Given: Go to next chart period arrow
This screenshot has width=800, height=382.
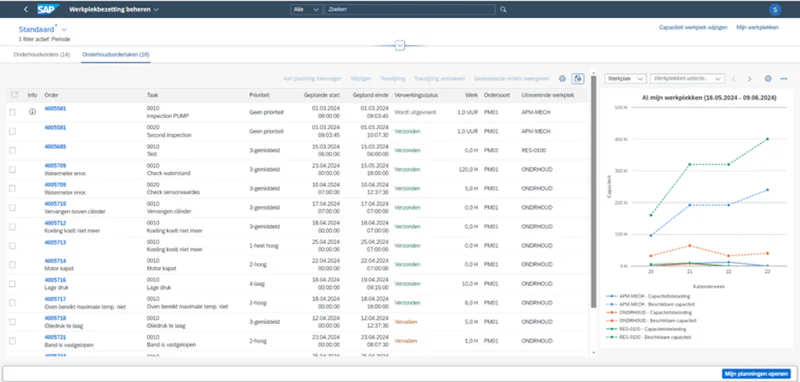Looking at the screenshot, I should point(749,79).
